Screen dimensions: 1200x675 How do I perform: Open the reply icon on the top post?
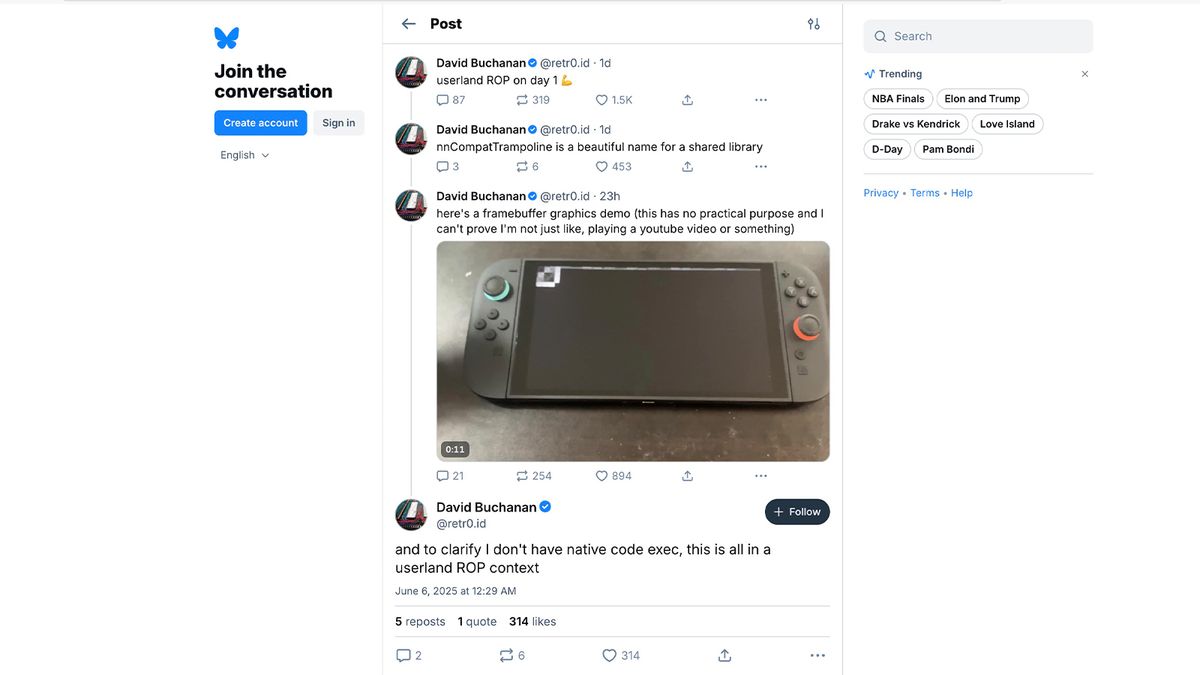(441, 99)
